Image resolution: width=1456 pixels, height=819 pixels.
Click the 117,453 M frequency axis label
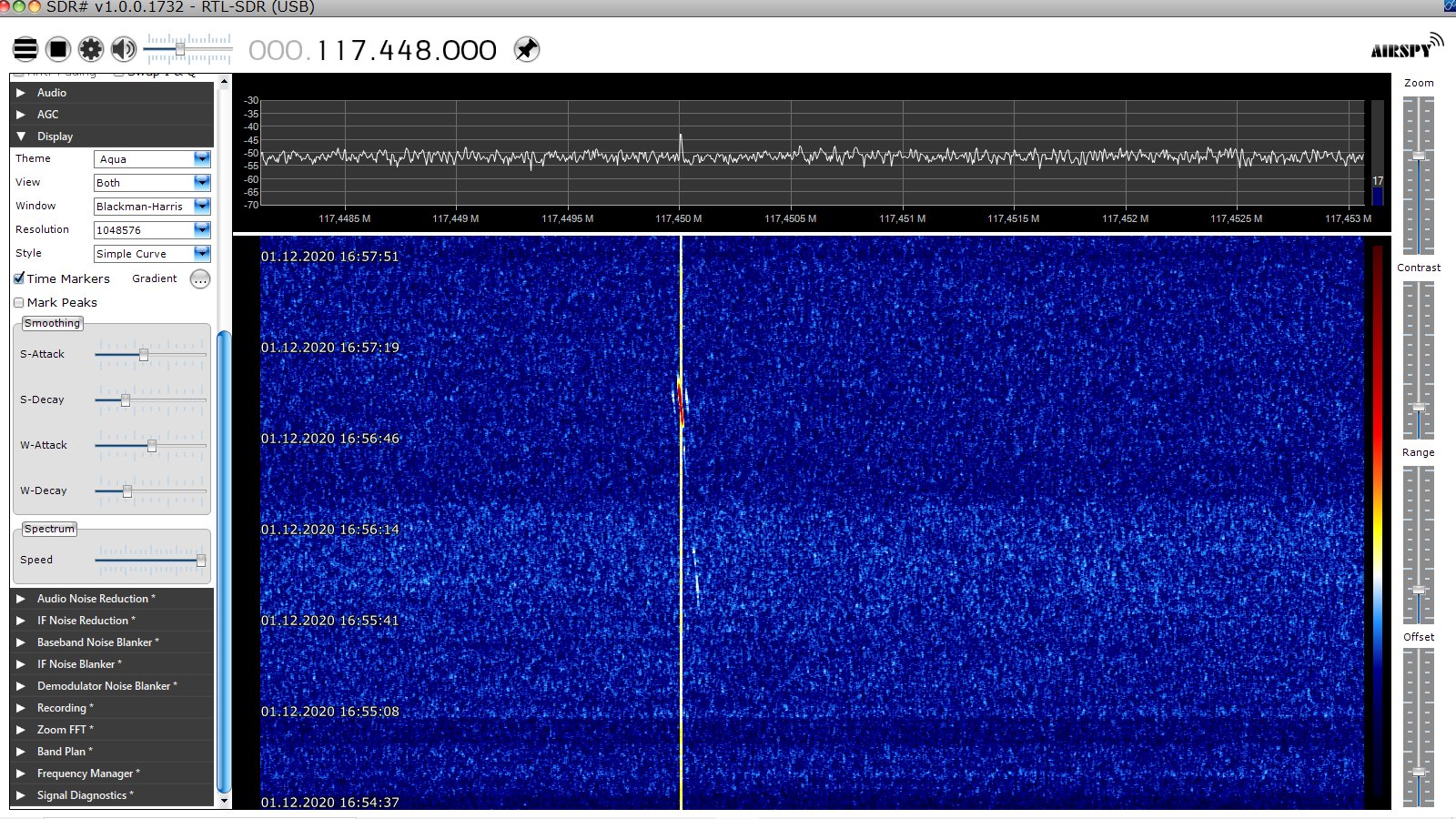[1349, 218]
